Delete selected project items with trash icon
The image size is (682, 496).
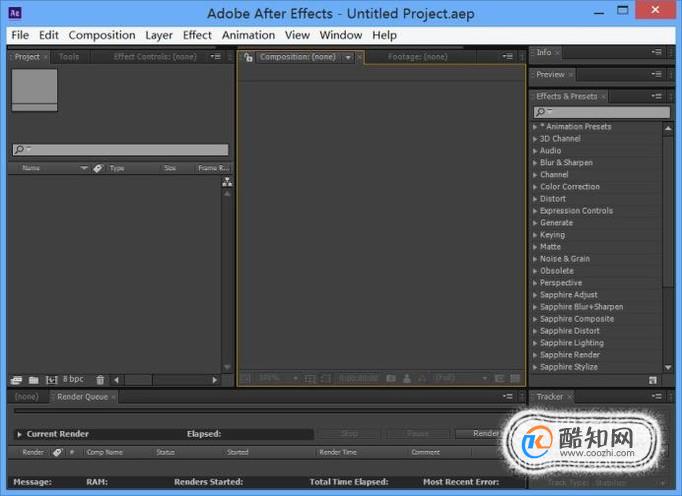(100, 380)
